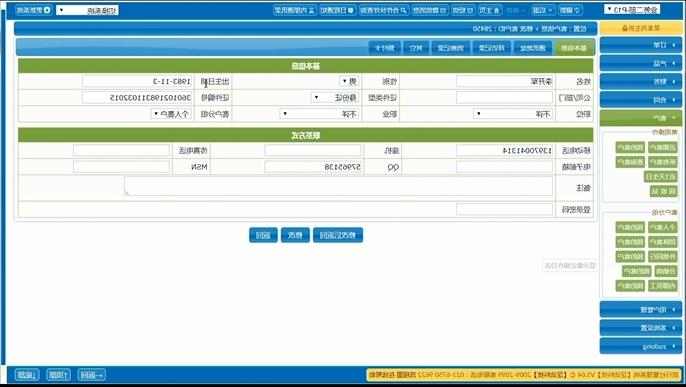Open 合作伙伴查询 search icon button
The image size is (686, 387).
click(x=384, y=10)
